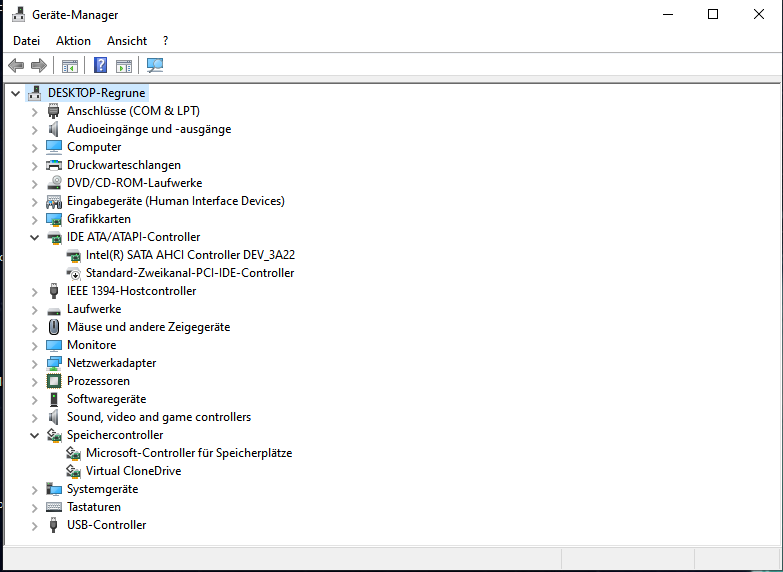
Task: Click the USB-Controller plug icon
Action: (x=54, y=525)
